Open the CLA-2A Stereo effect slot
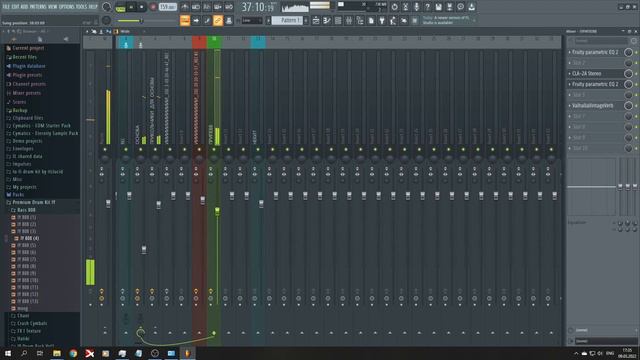640x360 pixels. click(596, 73)
